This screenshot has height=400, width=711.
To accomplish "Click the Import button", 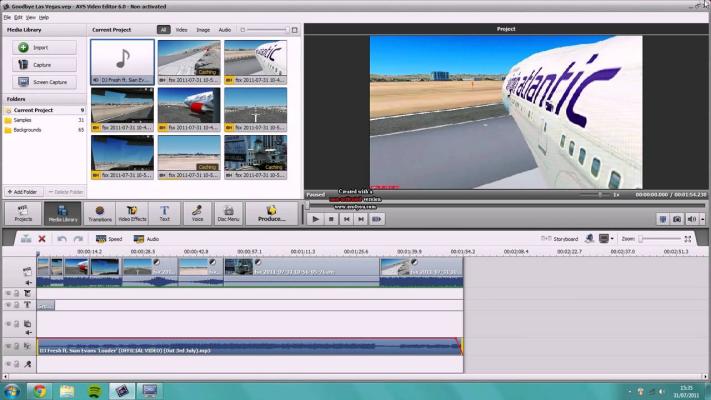I will pyautogui.click(x=44, y=48).
